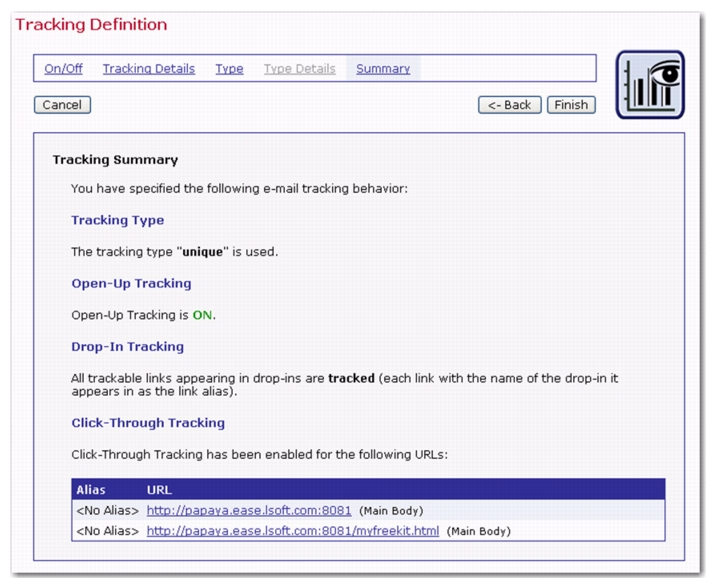Select the Type Details tab
The image size is (716, 588).
click(x=299, y=69)
